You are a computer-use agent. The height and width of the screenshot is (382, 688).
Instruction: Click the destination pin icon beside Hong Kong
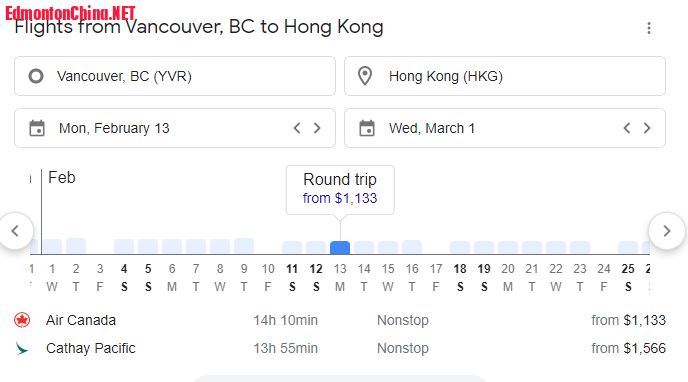coord(365,76)
